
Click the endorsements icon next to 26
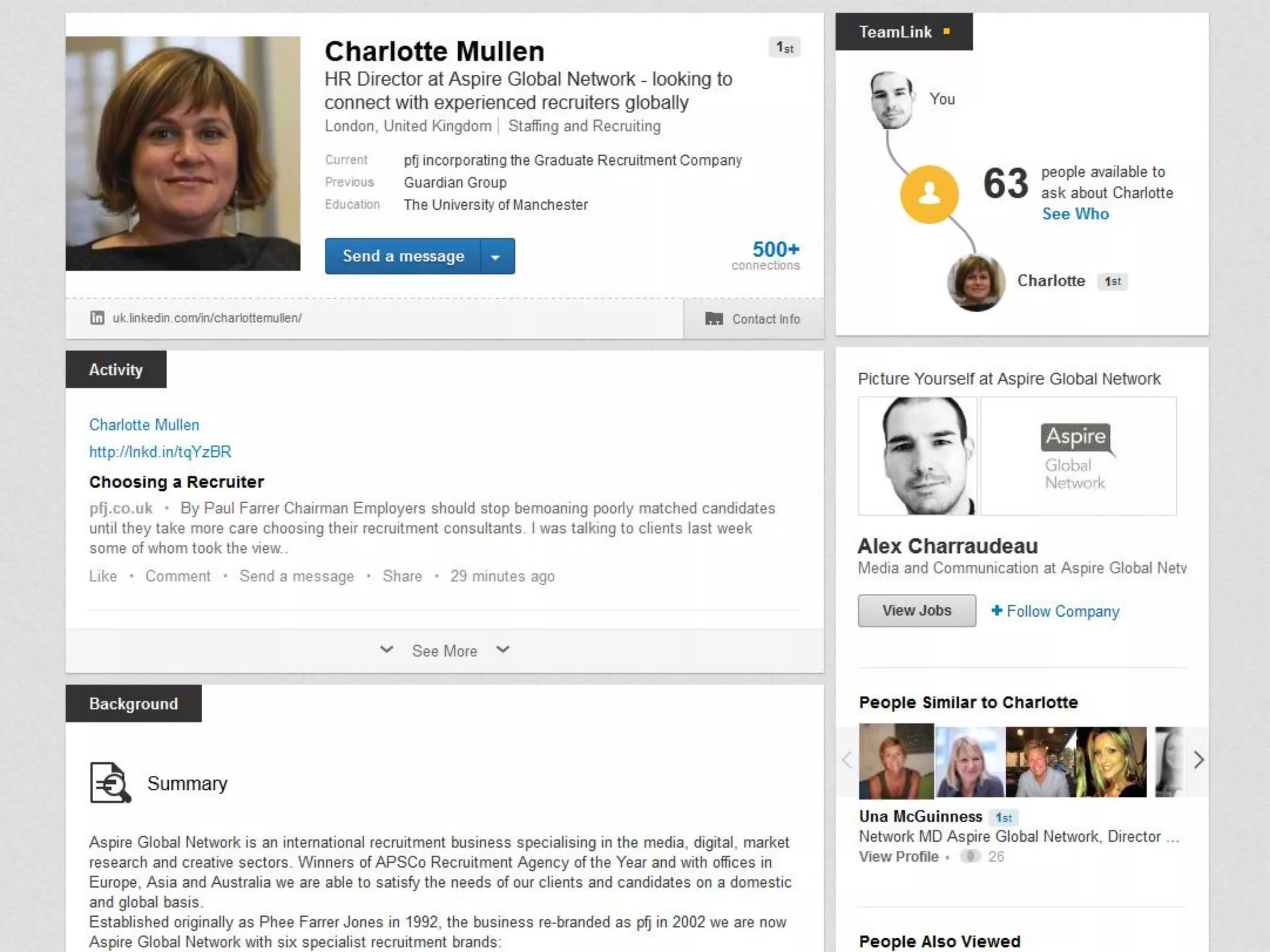[970, 857]
